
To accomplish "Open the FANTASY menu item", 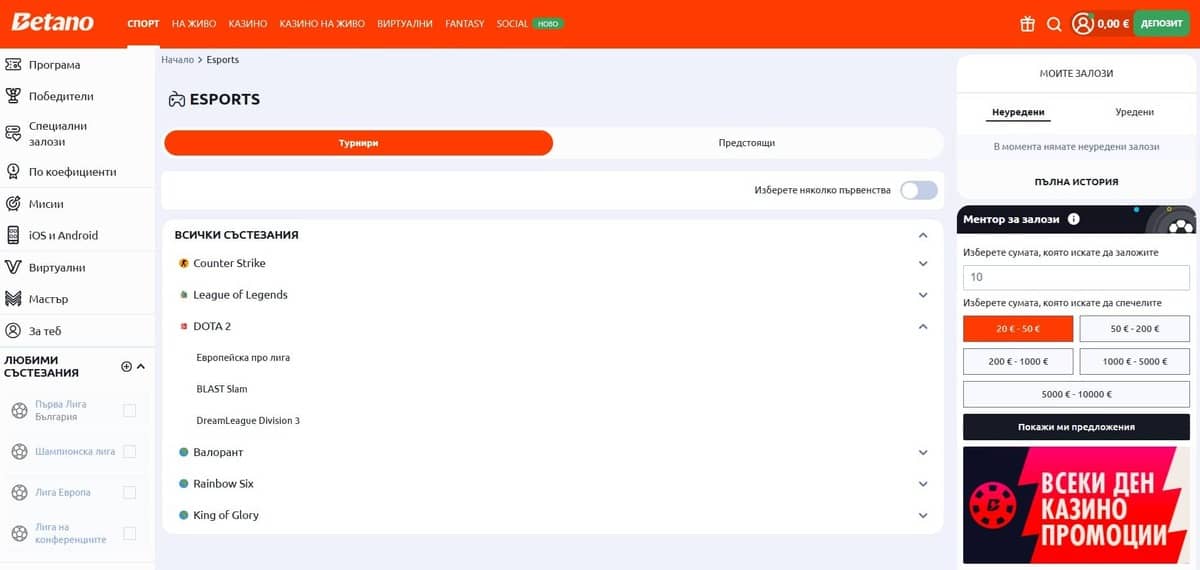I will tap(465, 23).
